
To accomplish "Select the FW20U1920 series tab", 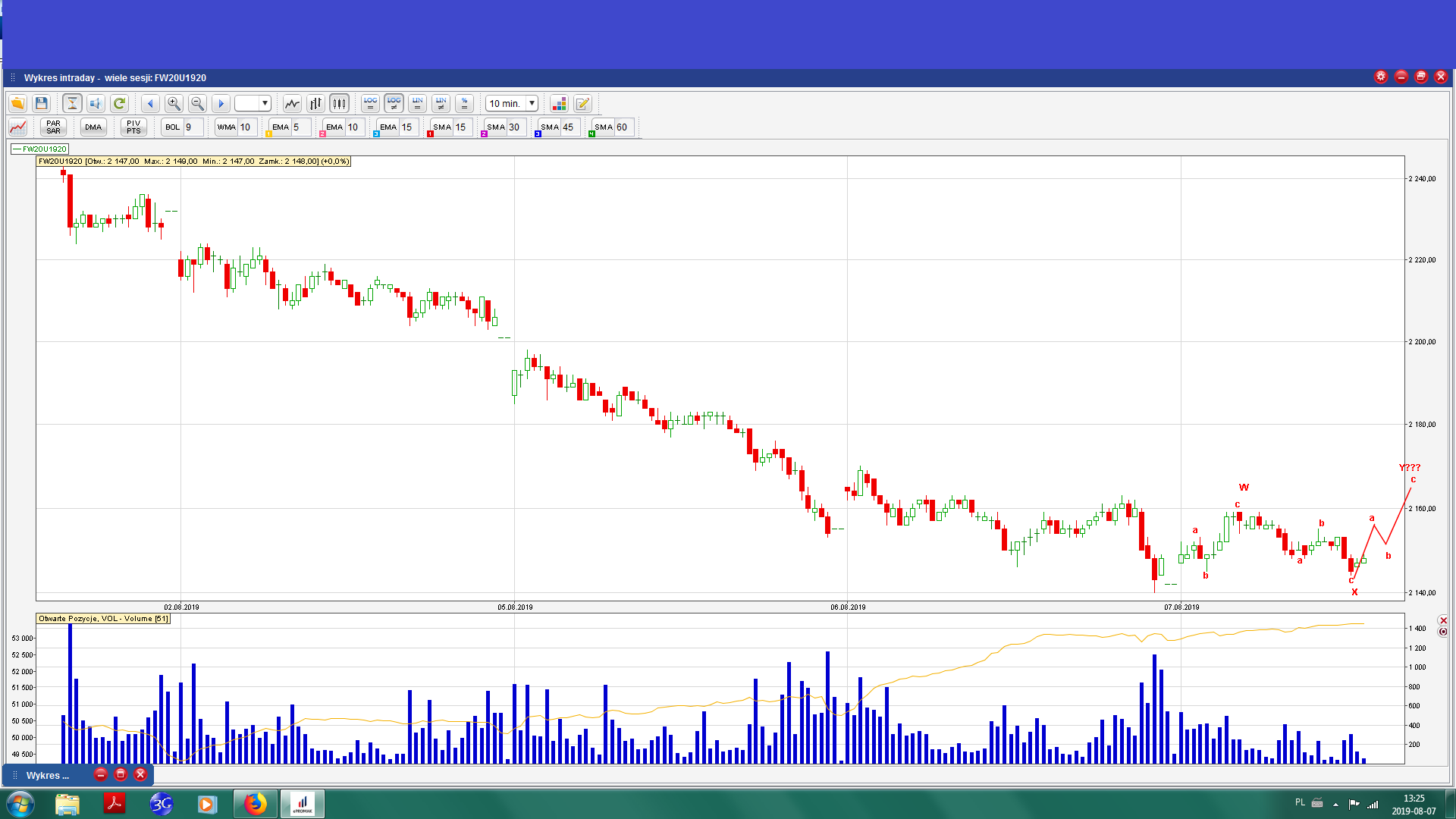I will [40, 149].
